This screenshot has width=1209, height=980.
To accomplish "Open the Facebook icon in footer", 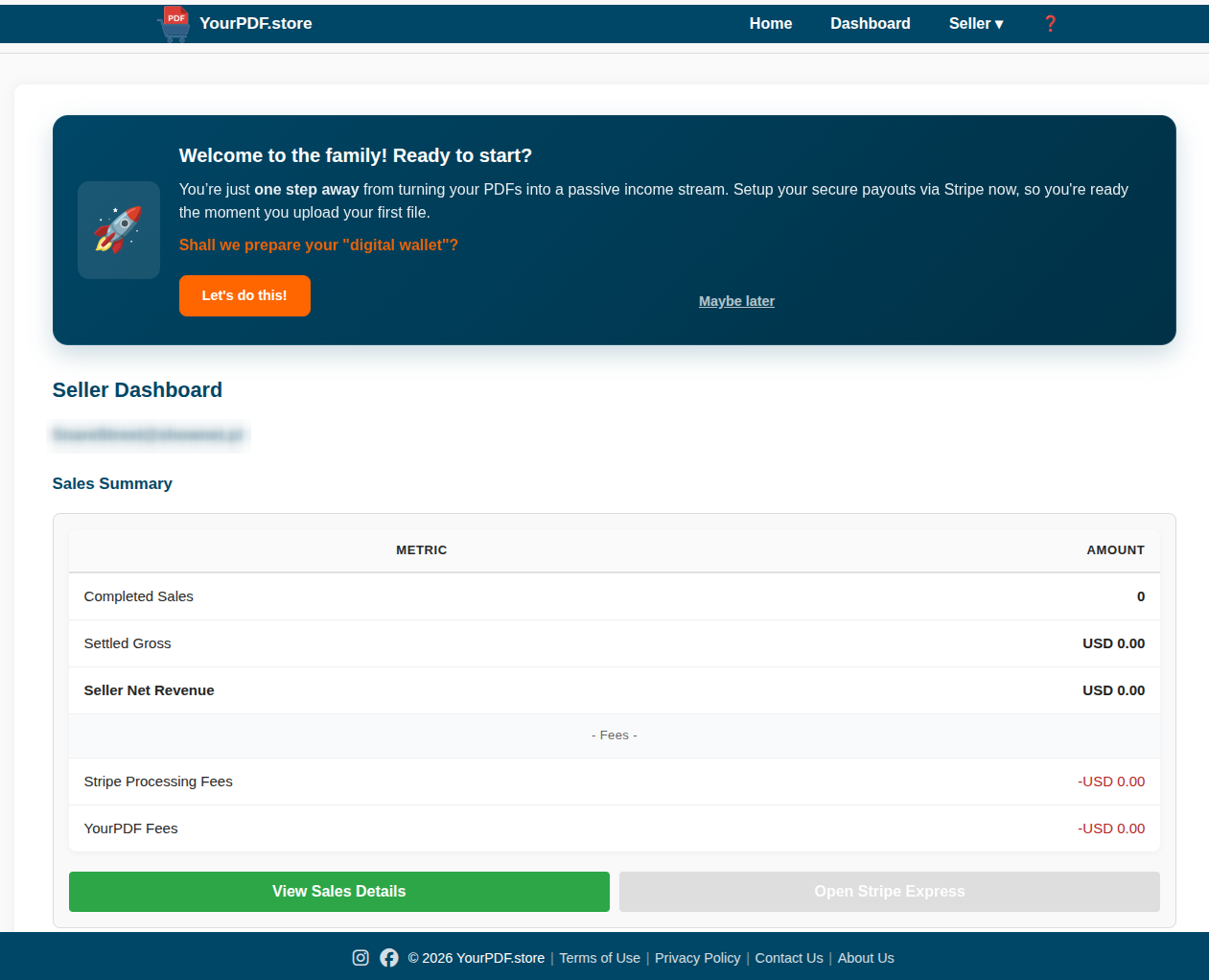I will pyautogui.click(x=389, y=958).
